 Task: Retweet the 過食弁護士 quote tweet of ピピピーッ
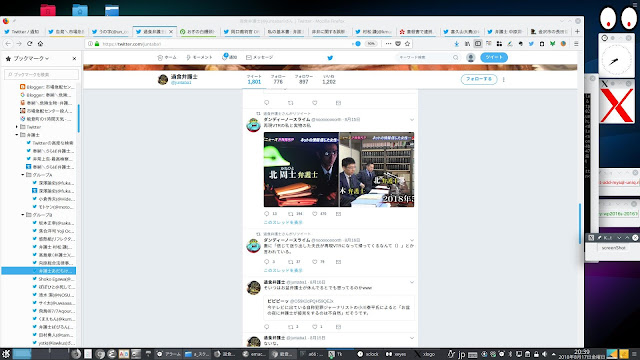click(x=291, y=327)
